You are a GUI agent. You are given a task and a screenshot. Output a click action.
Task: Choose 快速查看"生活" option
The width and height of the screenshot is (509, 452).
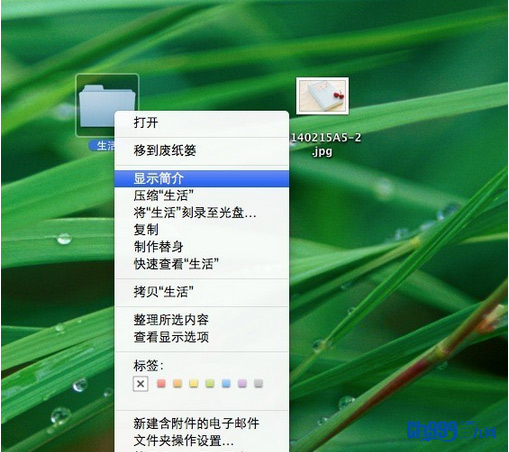pyautogui.click(x=202, y=264)
